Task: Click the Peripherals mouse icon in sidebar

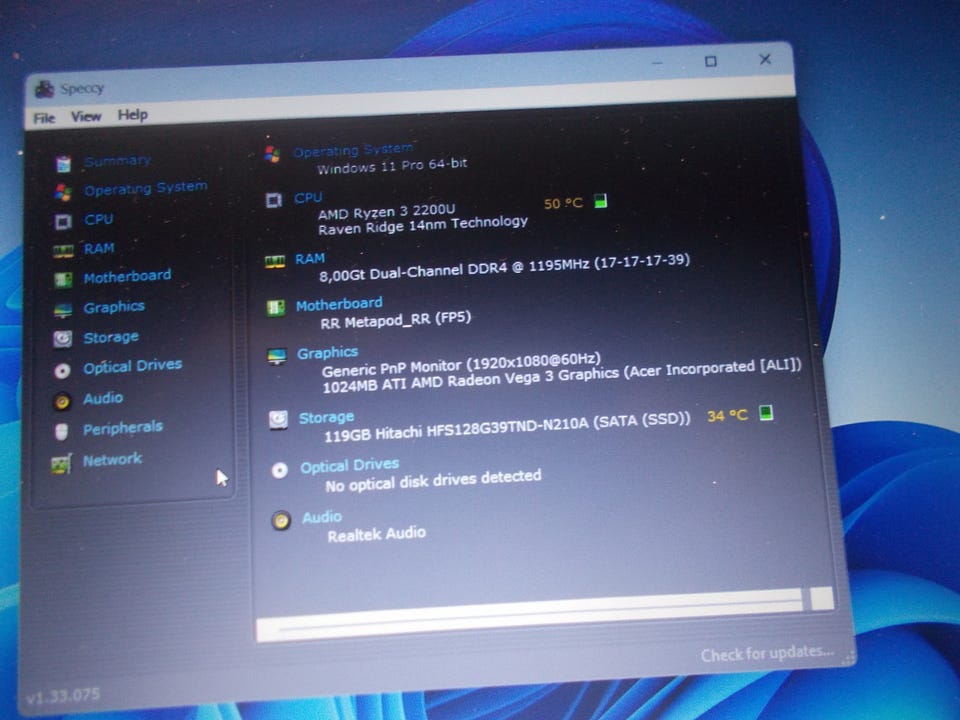Action: pos(61,432)
